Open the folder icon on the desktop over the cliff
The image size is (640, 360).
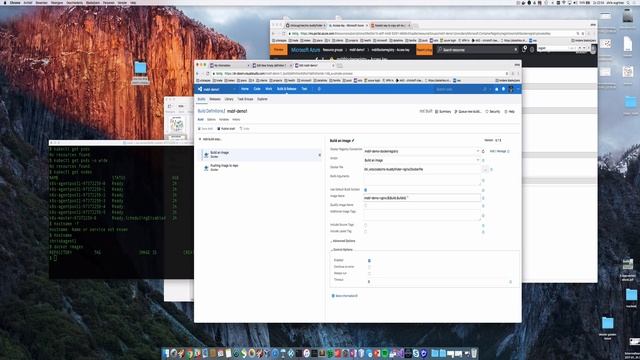140,68
